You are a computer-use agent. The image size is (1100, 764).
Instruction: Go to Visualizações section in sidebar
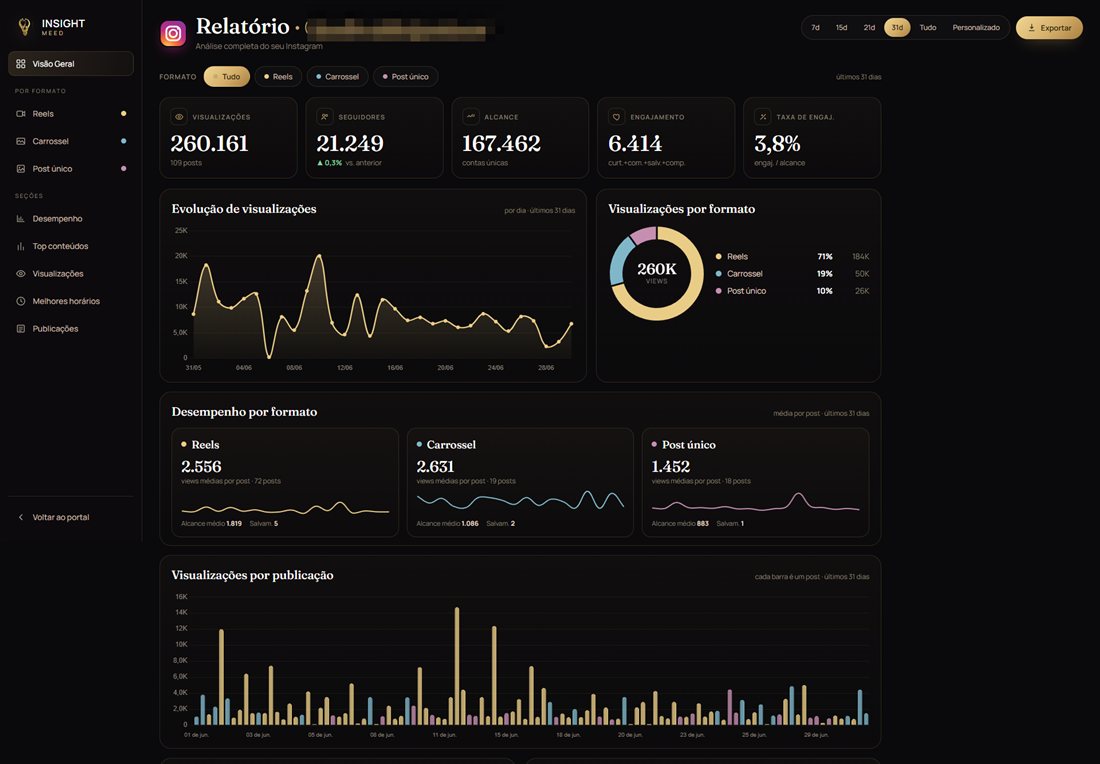71,274
